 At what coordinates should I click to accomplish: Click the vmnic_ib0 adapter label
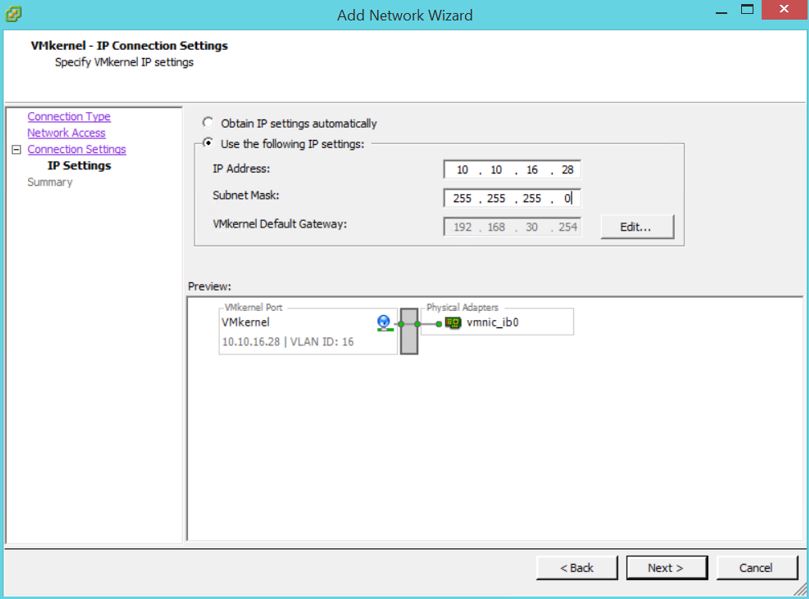click(492, 322)
